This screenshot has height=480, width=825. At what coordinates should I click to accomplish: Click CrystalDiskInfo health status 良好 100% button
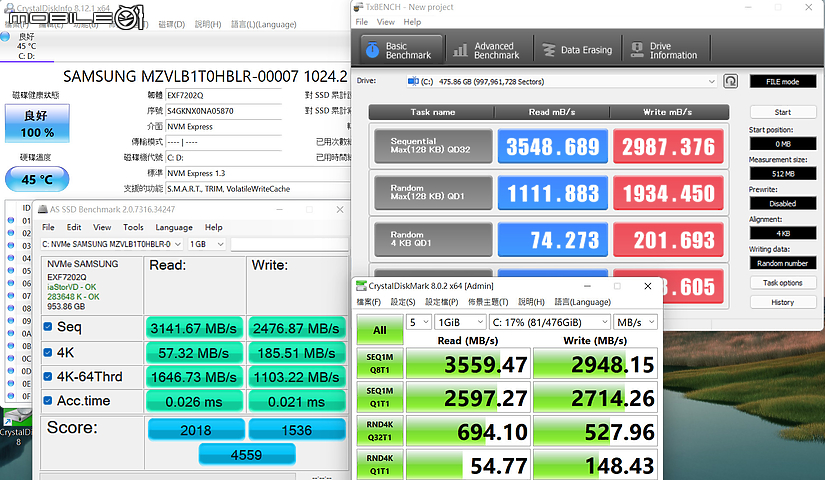[x=37, y=123]
